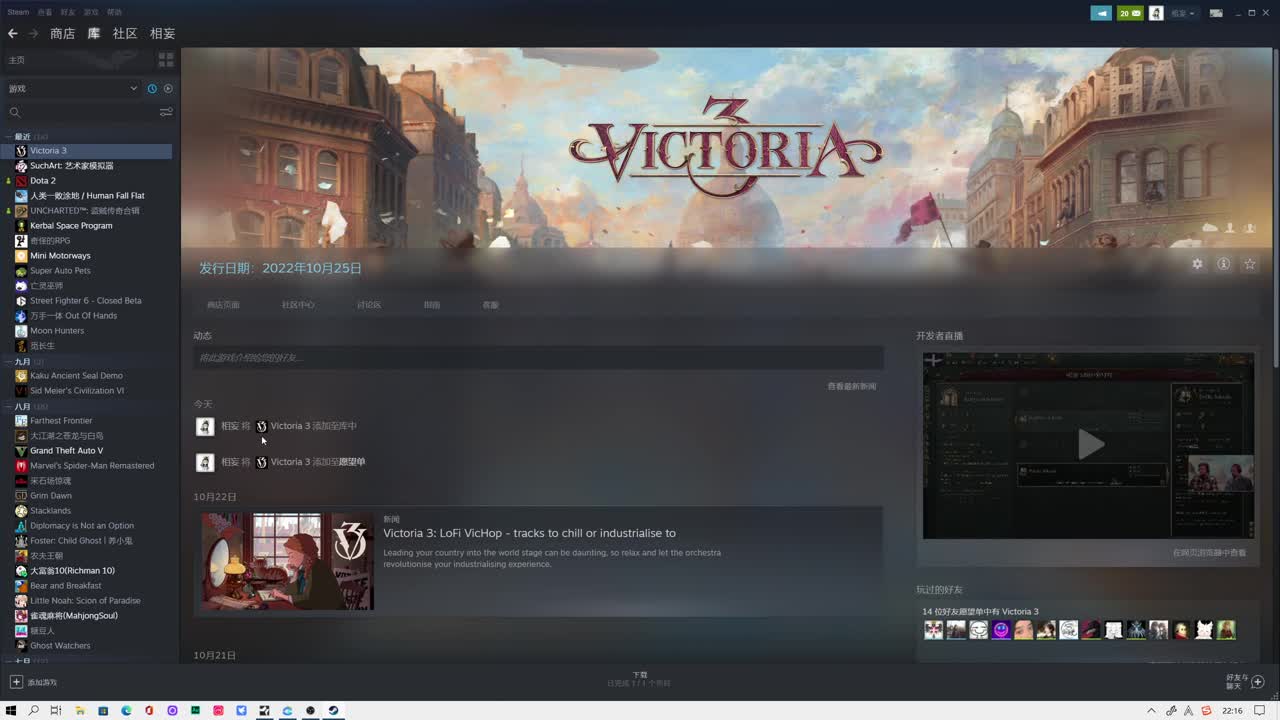Open the 相妄 profile tab
Image resolution: width=1280 pixels, height=720 pixels.
(x=162, y=33)
